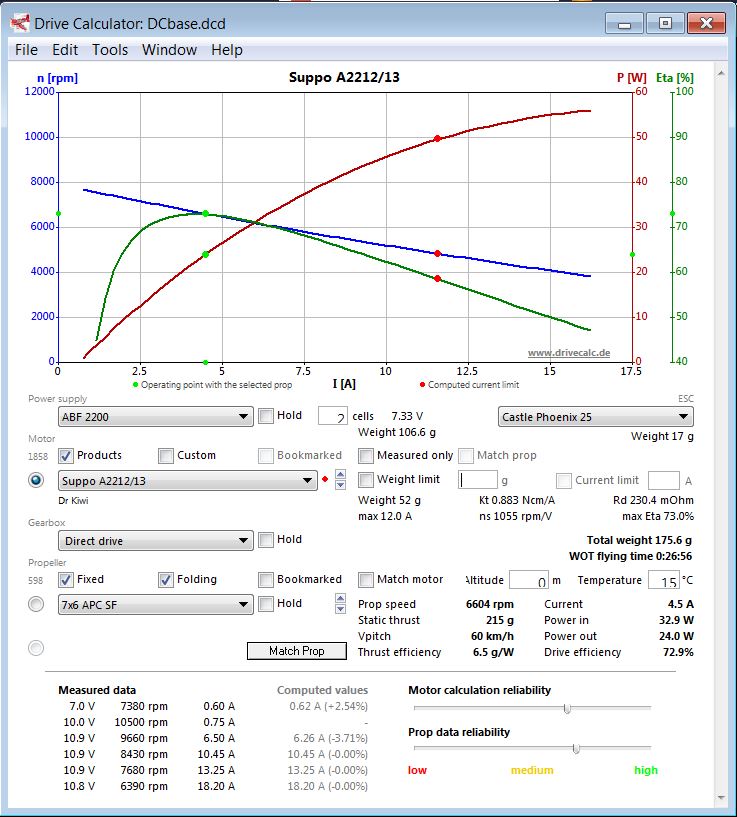Click the red diamond marker beside motor dropdown

(x=325, y=479)
